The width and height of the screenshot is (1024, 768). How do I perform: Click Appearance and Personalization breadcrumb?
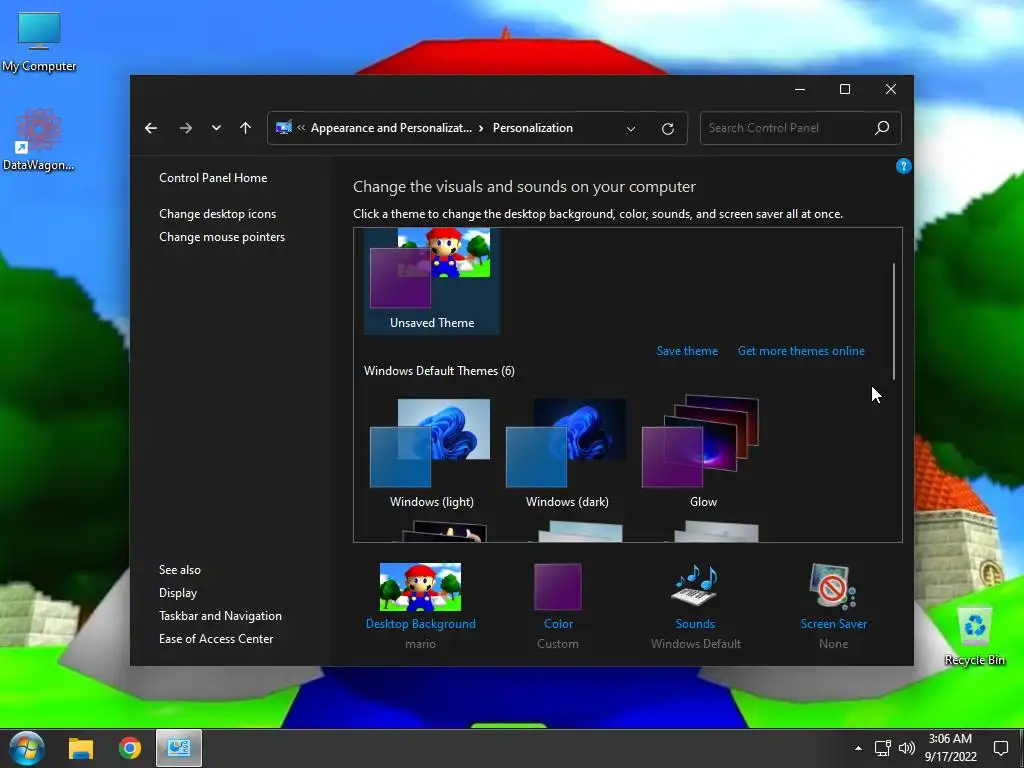tap(391, 128)
